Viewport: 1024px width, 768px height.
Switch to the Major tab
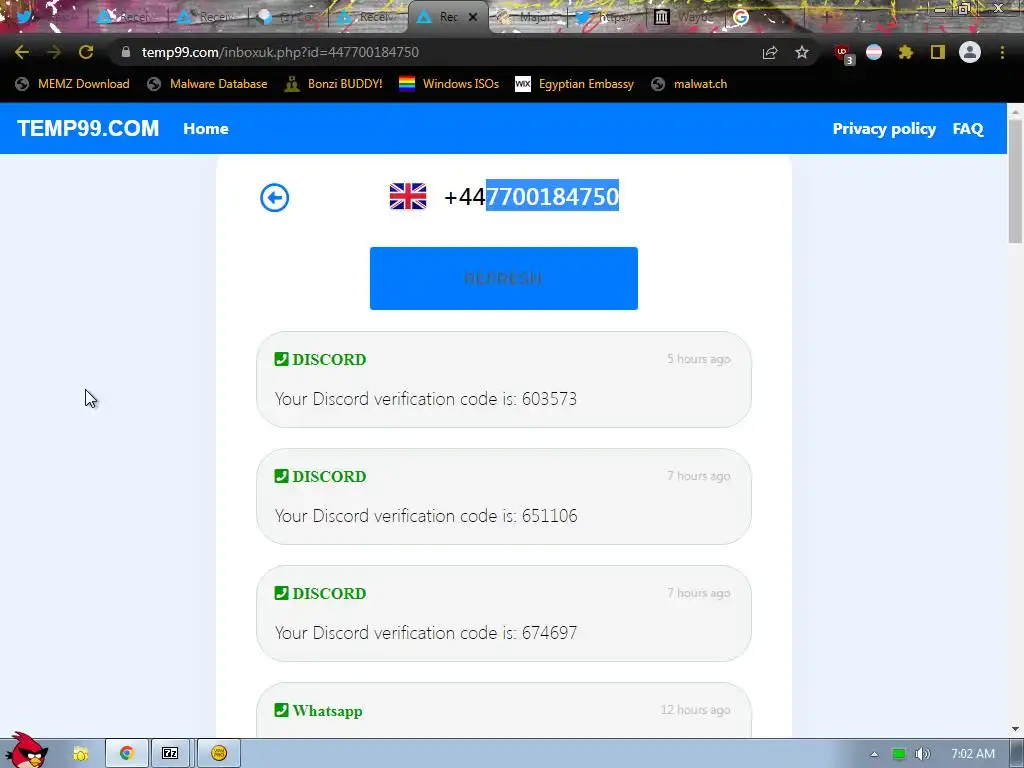tap(528, 18)
